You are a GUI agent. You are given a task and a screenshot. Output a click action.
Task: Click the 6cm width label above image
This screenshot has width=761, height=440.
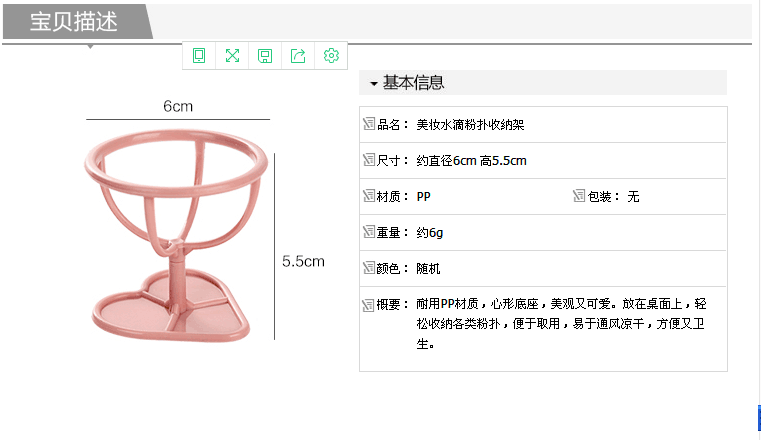tap(178, 106)
